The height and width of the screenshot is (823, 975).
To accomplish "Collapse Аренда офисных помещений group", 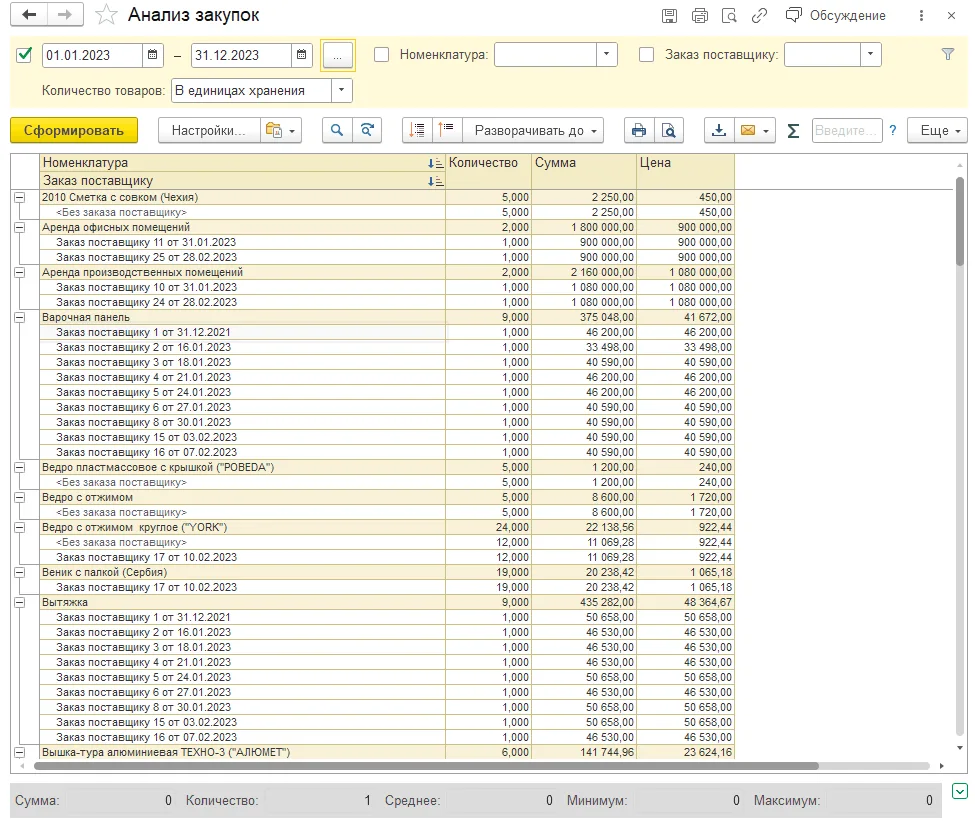I will 20,228.
